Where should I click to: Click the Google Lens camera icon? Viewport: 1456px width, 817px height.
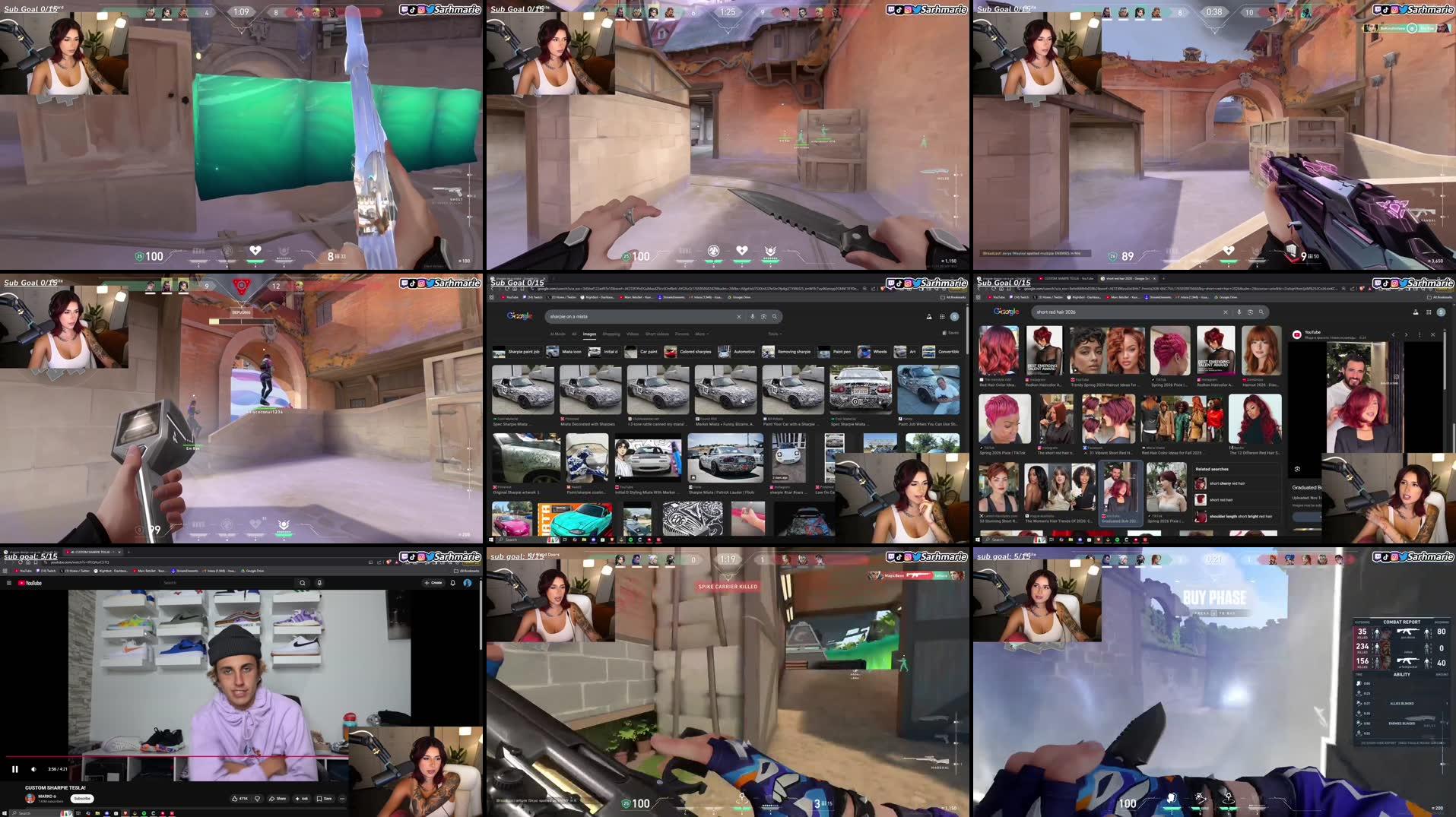click(x=763, y=316)
